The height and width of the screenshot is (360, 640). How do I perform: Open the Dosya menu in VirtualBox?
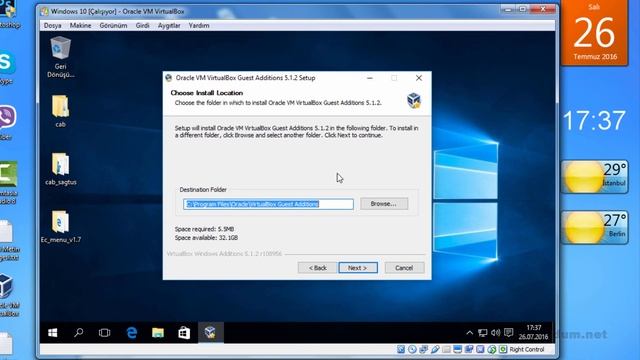(52, 25)
